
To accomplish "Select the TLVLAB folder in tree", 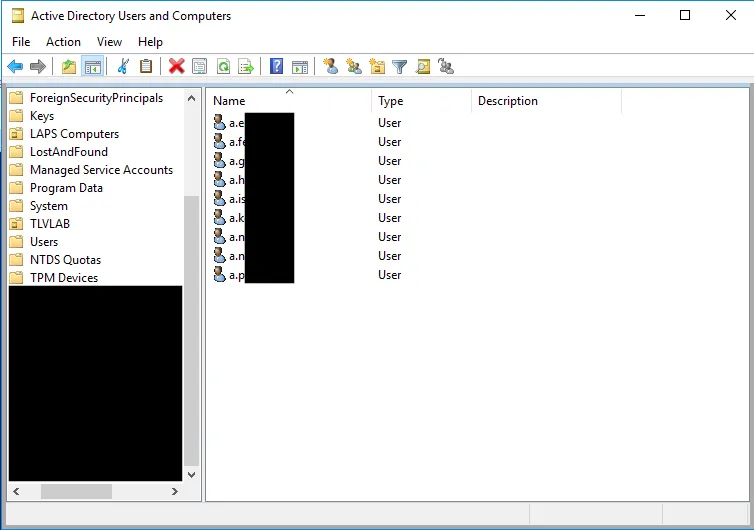I will pos(50,224).
